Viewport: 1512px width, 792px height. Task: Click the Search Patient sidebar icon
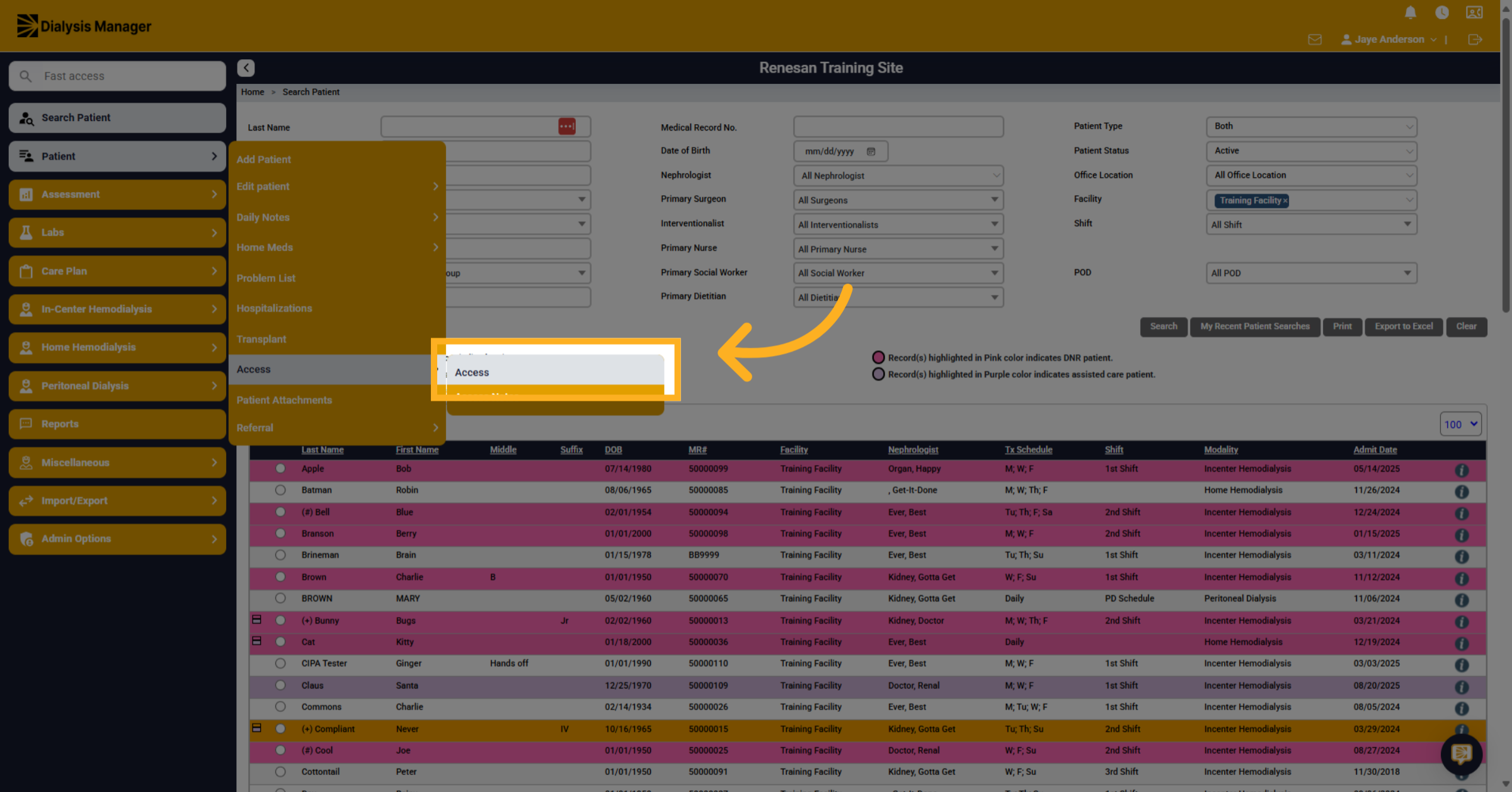point(26,118)
